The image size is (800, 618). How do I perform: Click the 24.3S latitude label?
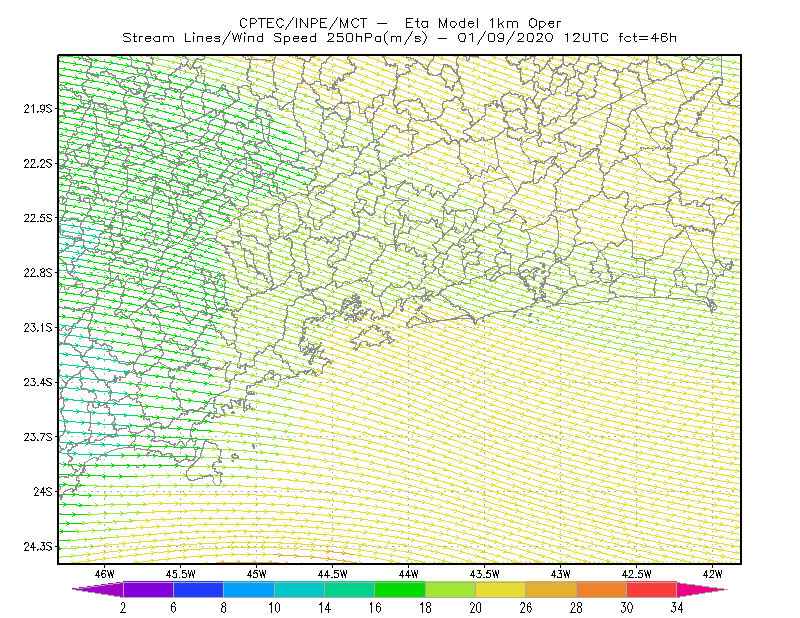[x=38, y=547]
